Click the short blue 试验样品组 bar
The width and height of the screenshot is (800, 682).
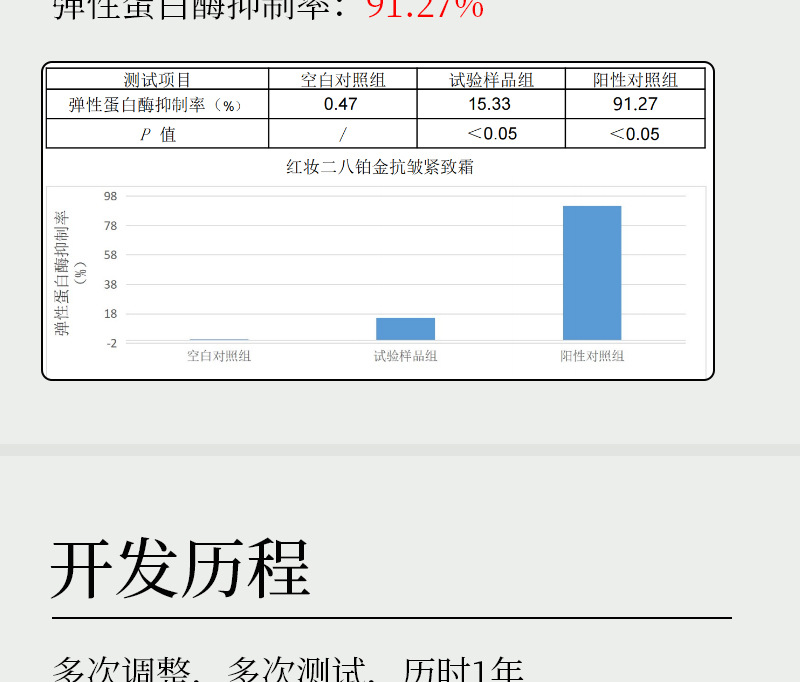(405, 329)
